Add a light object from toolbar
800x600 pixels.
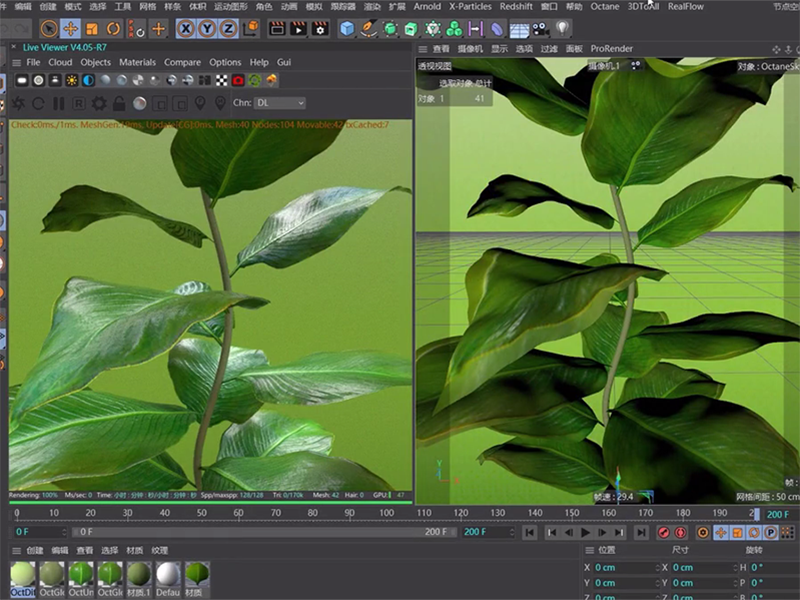[x=564, y=29]
